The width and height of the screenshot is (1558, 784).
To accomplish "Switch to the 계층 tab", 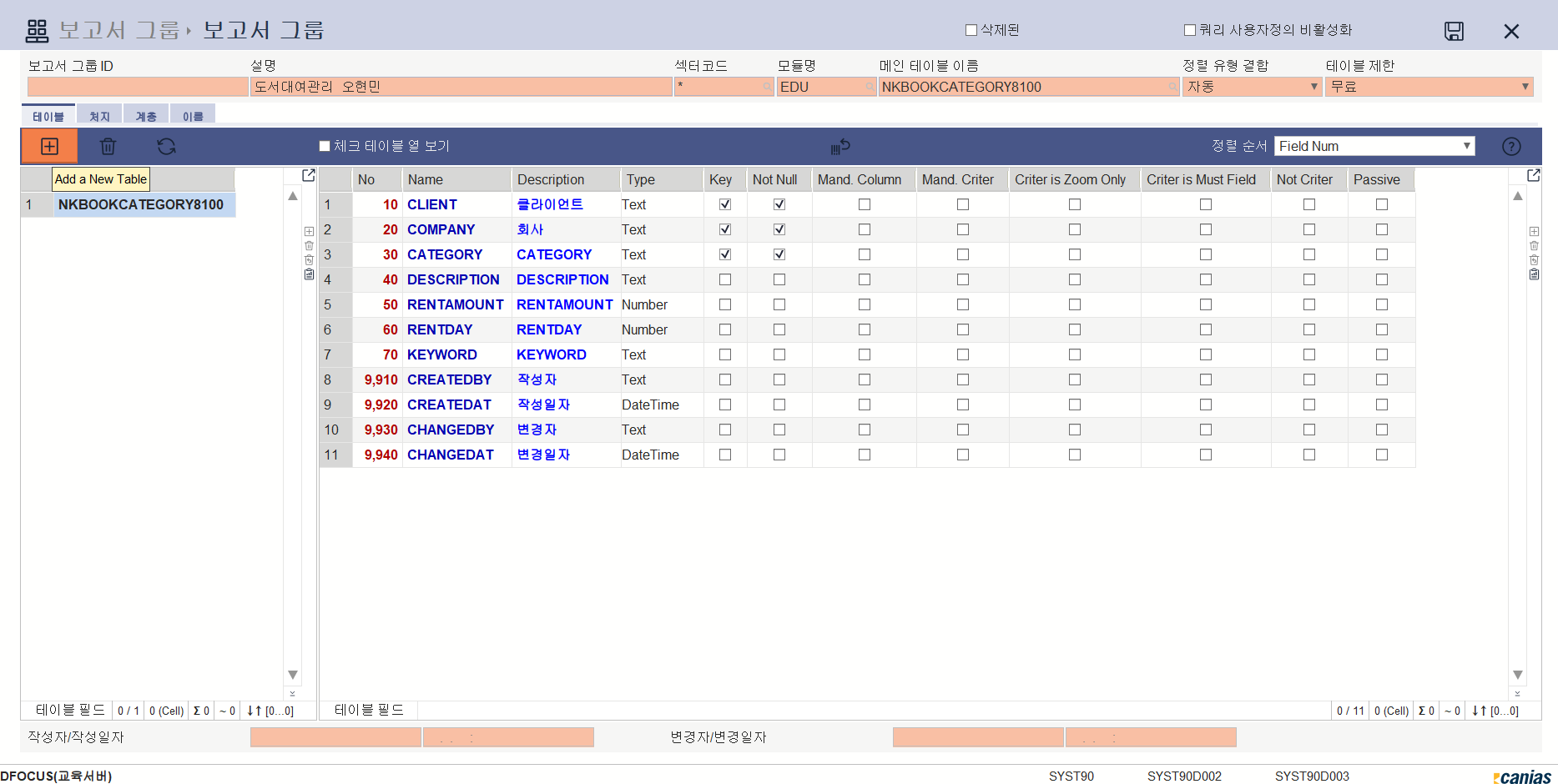I will tap(146, 115).
